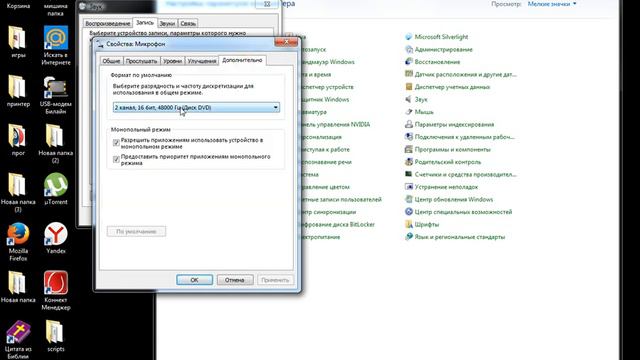
Task: Close the Свойства: Микрофон dialog
Action: [x=286, y=42]
